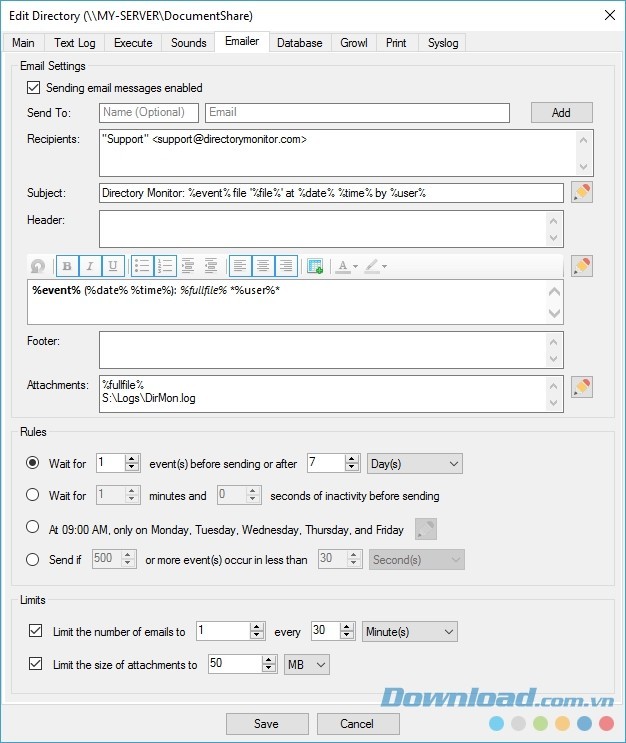Open the Minute(s) unit dropdown
This screenshot has width=626, height=743.
409,632
